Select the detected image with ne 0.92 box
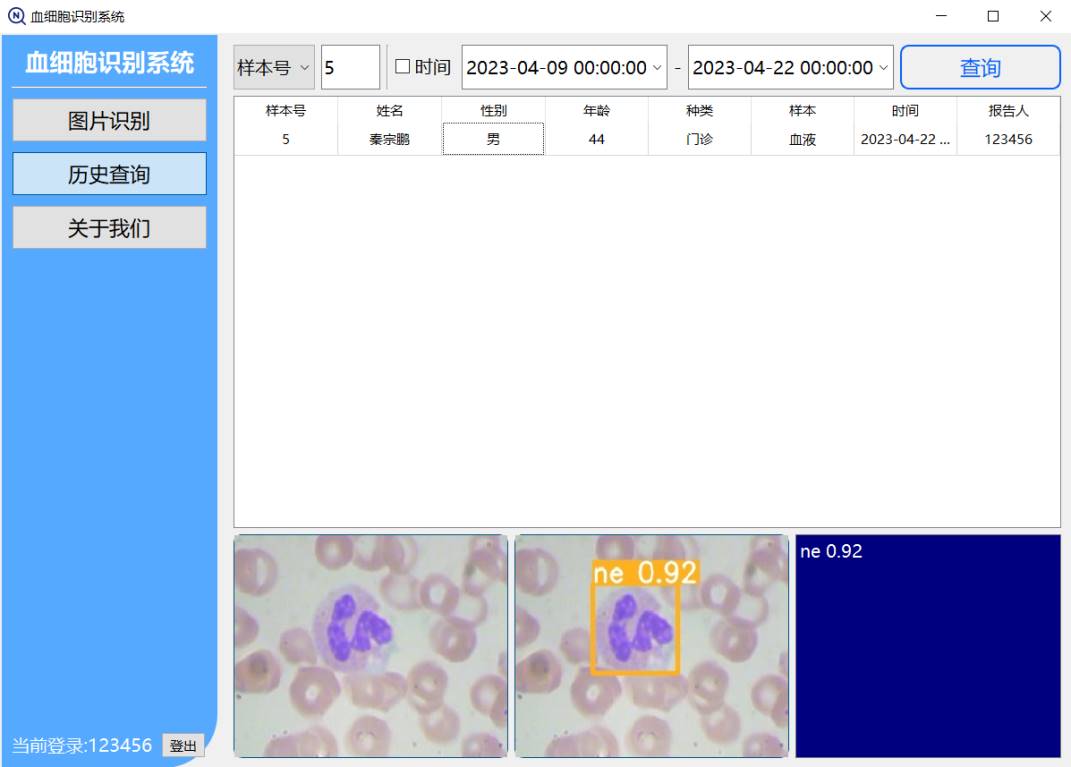 point(652,646)
